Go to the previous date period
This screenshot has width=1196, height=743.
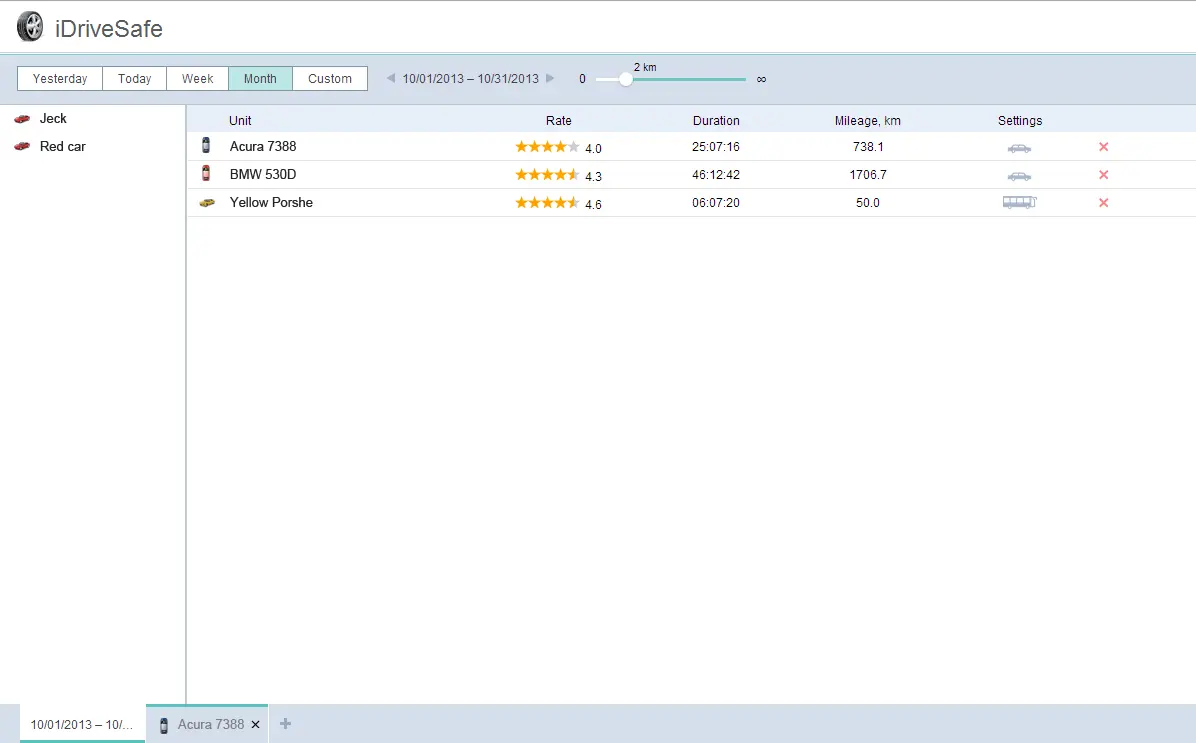click(x=391, y=78)
